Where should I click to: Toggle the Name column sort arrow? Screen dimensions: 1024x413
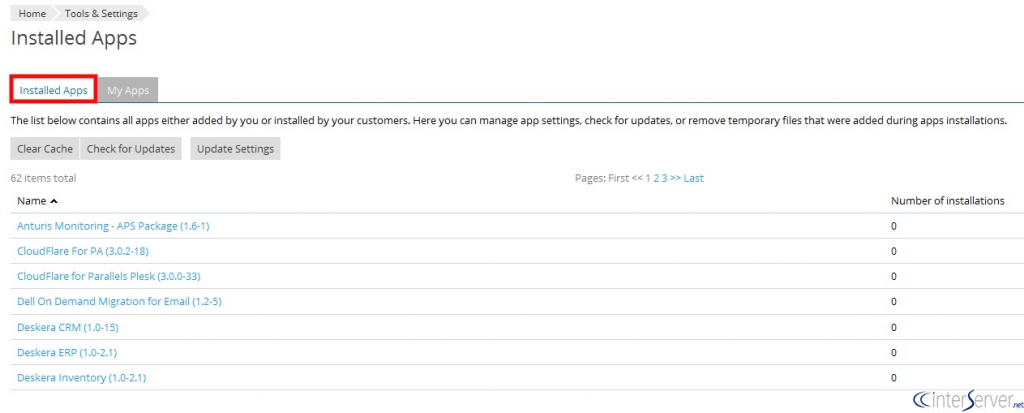[x=54, y=201]
